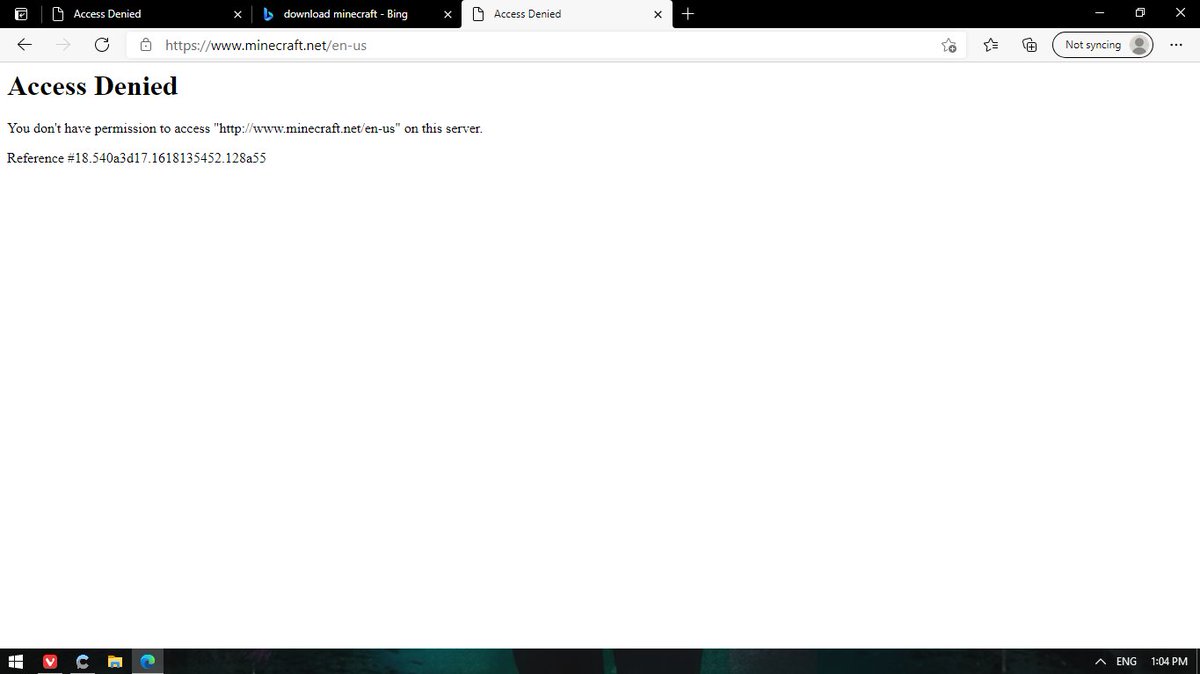Open the Favorites list
Screen dimensions: 1200x674
point(990,45)
